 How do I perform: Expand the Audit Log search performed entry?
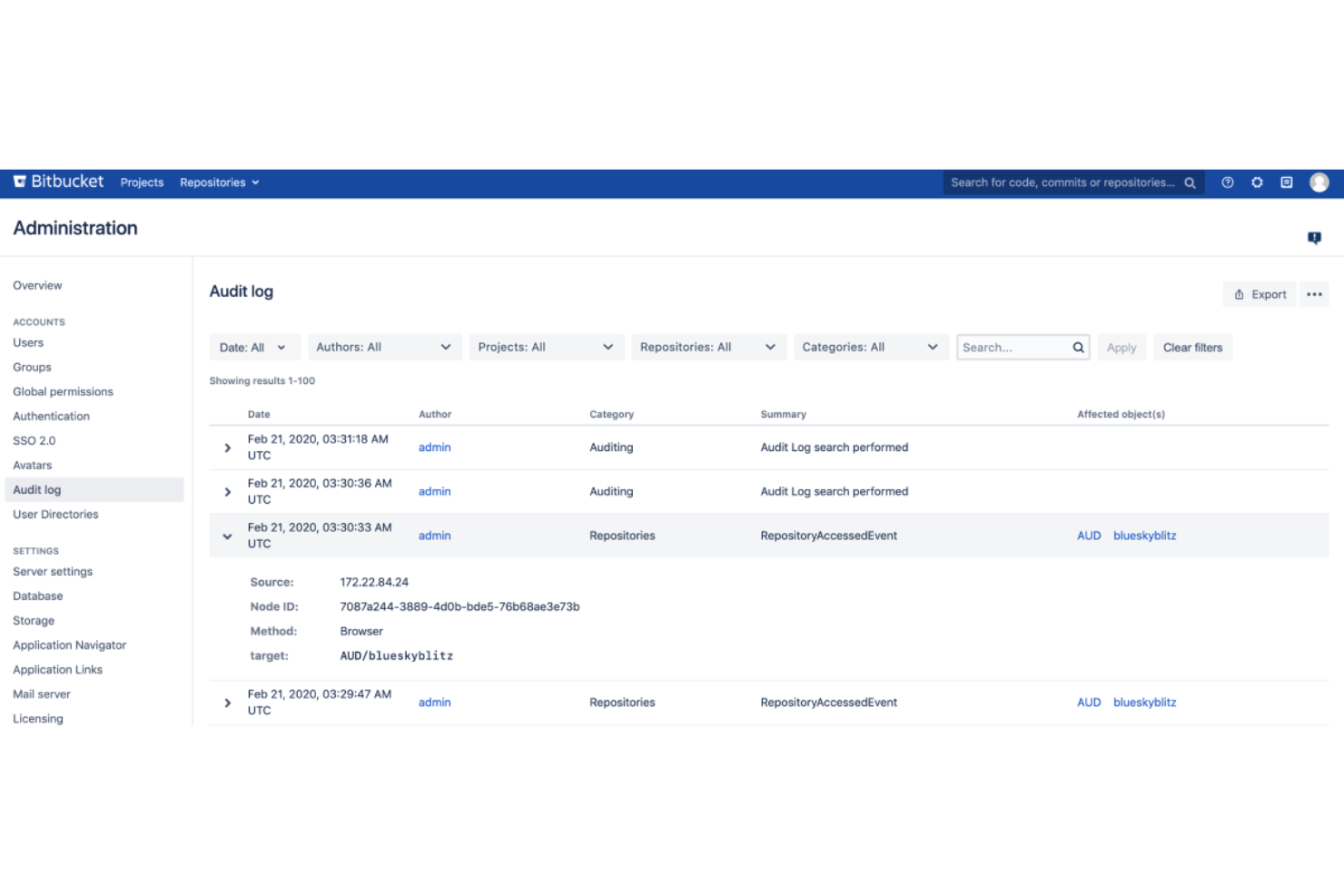(227, 447)
